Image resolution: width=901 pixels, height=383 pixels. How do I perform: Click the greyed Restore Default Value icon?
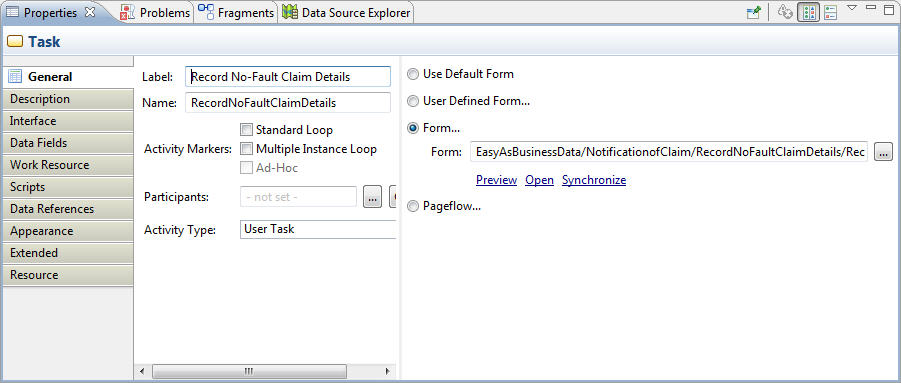(785, 12)
